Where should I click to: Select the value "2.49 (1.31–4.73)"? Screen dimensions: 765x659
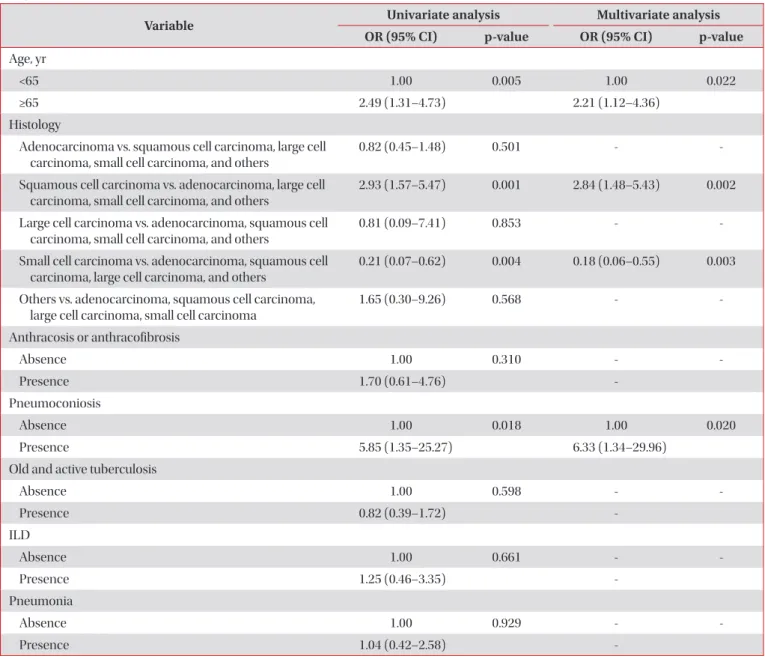pos(402,103)
